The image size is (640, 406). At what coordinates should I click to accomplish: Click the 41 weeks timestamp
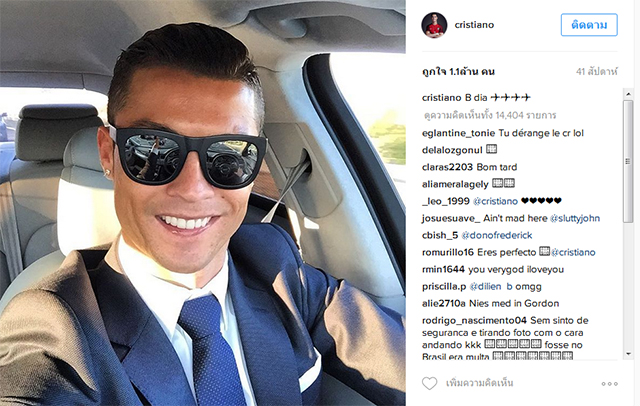click(597, 72)
